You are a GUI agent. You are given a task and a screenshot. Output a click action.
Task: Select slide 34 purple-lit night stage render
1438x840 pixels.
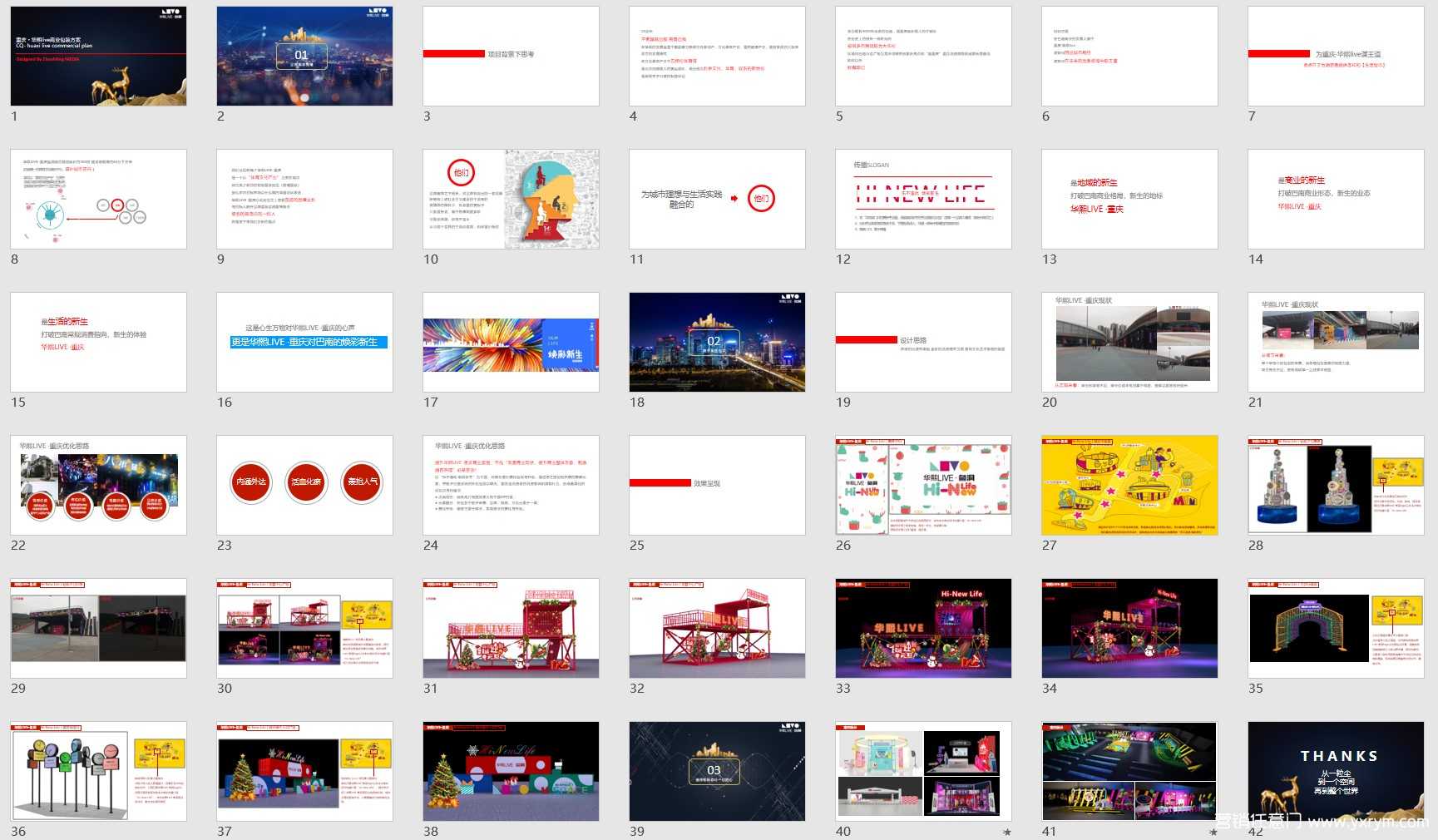coord(1129,628)
